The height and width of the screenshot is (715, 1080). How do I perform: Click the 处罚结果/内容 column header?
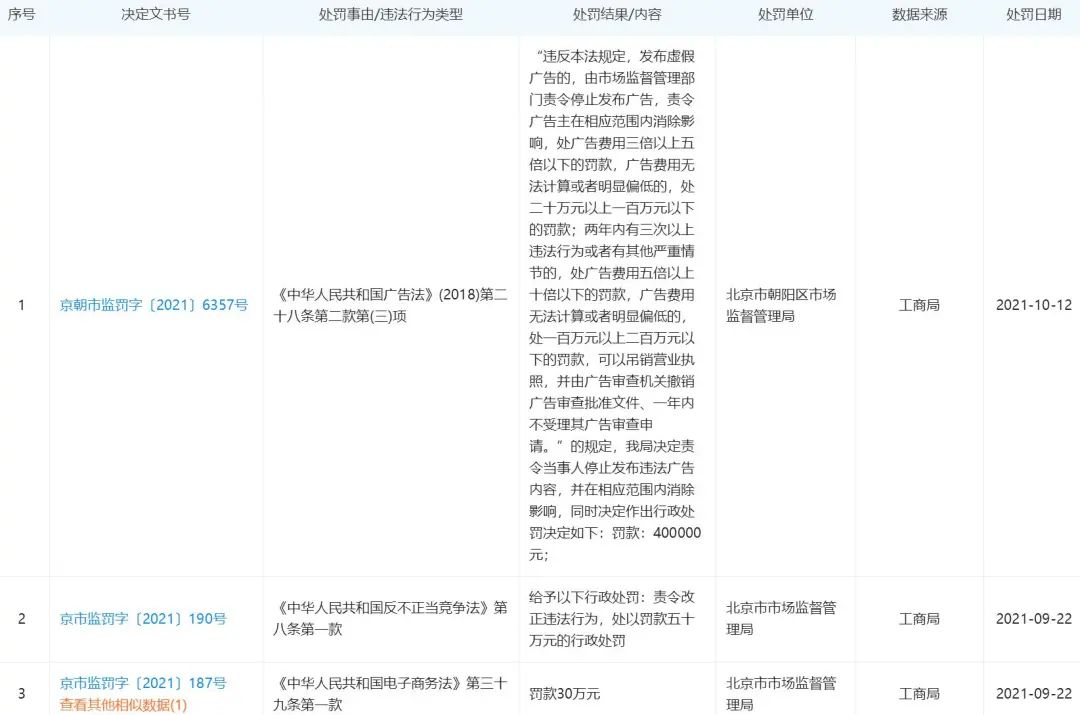point(616,14)
